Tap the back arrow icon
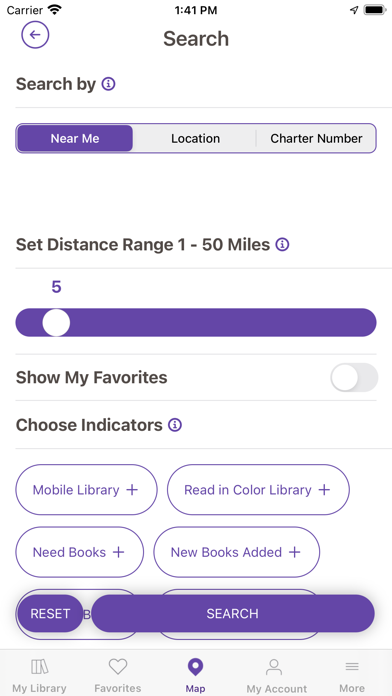392x696 pixels. point(35,35)
